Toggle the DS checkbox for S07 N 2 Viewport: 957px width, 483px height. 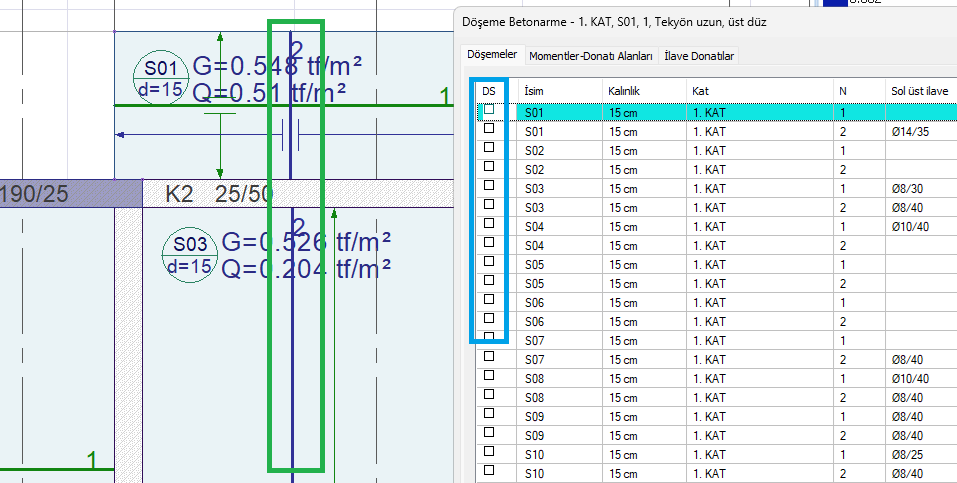tap(489, 356)
